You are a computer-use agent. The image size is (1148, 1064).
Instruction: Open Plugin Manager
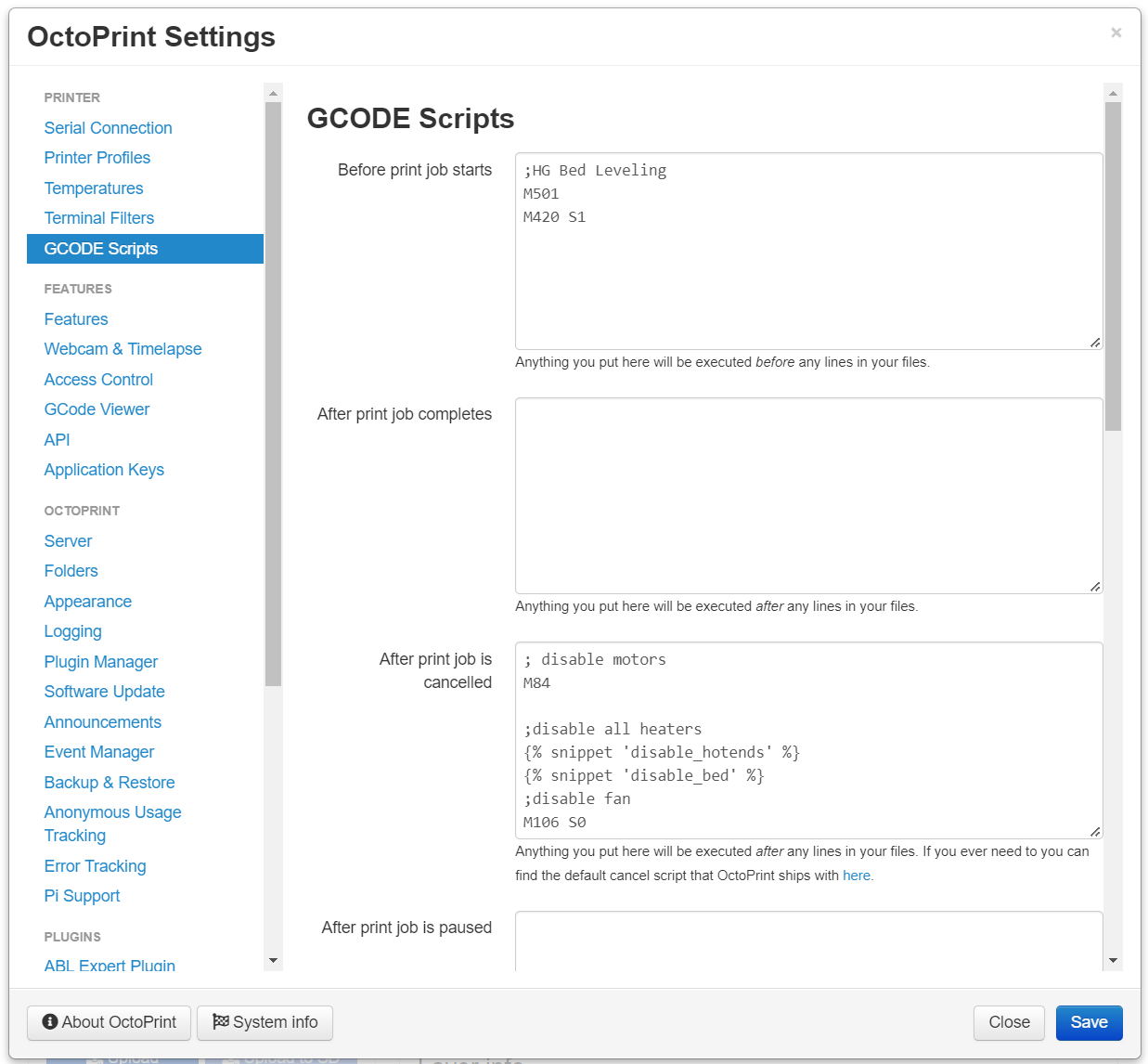click(x=100, y=662)
